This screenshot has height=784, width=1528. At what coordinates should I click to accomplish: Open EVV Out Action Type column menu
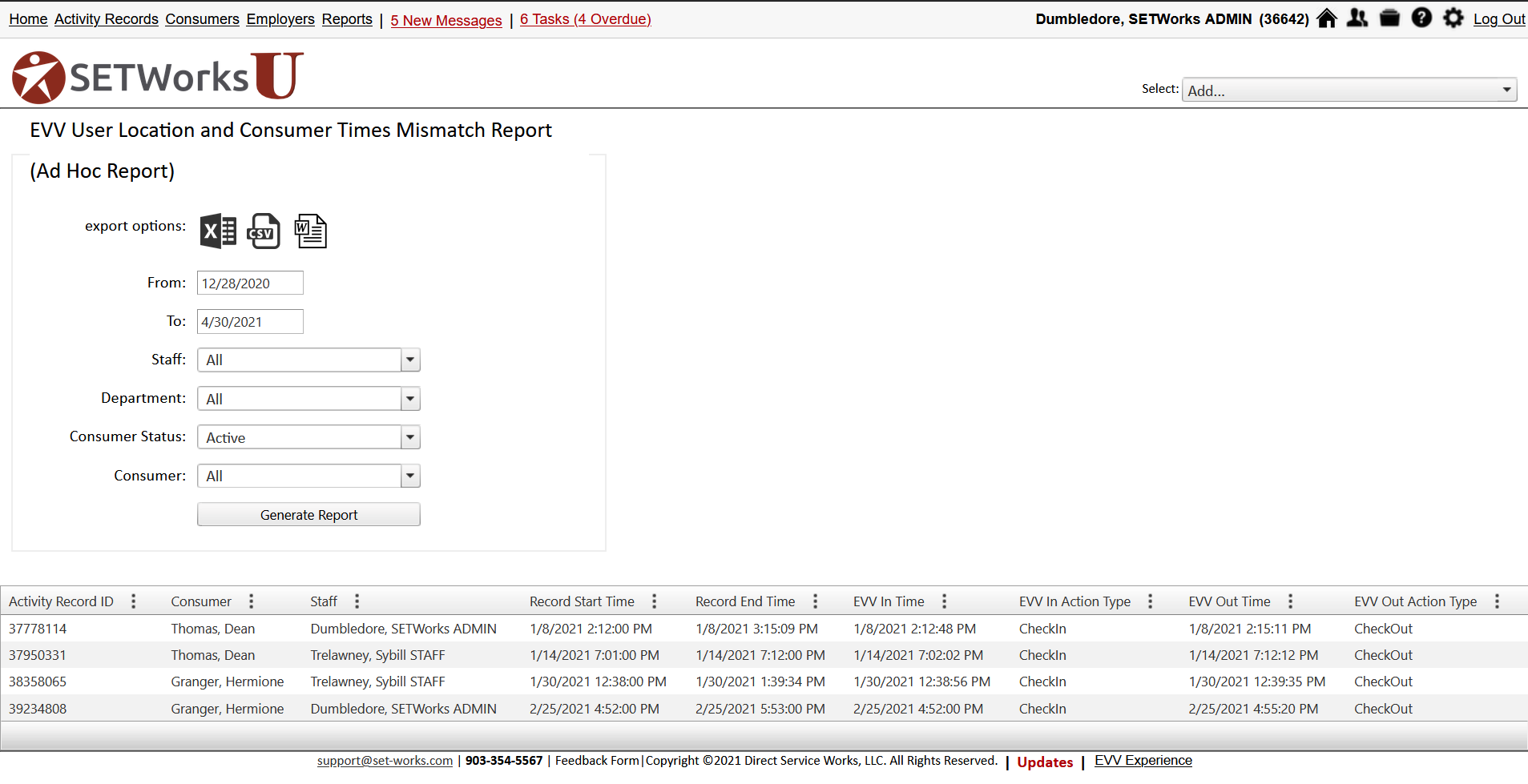(x=1498, y=601)
